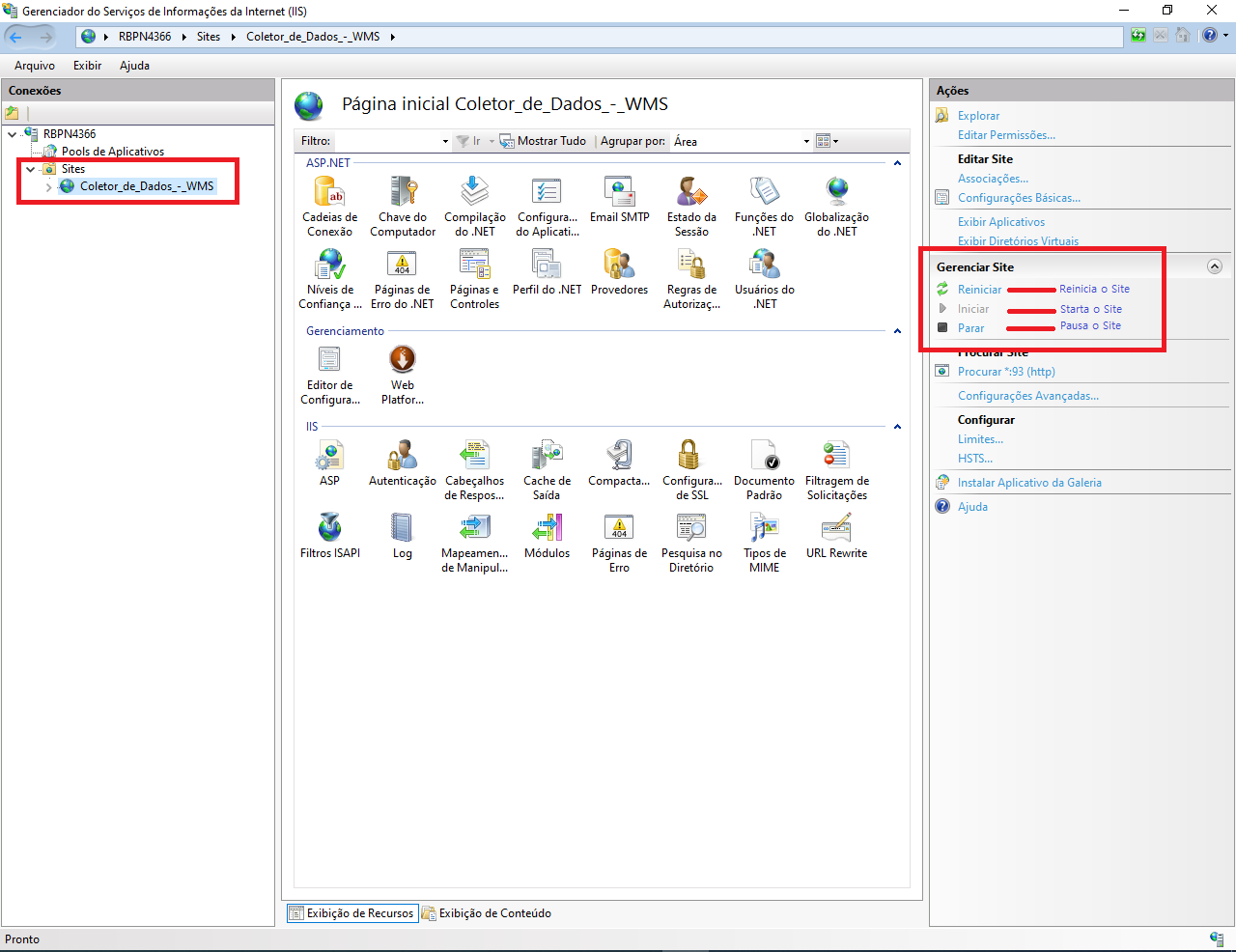Image resolution: width=1236 pixels, height=952 pixels.
Task: Open the Documento Padrão feature
Action: pos(764,470)
